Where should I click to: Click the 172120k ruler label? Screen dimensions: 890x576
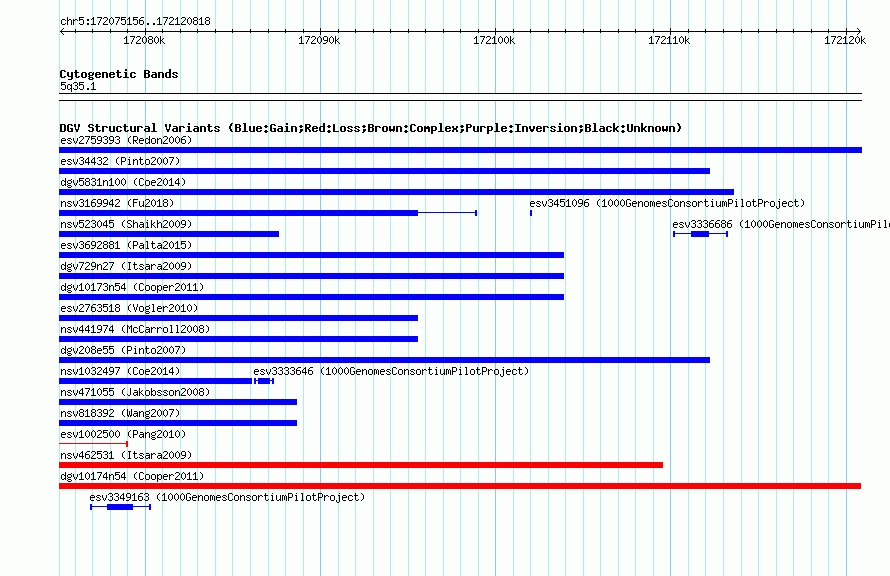point(845,40)
